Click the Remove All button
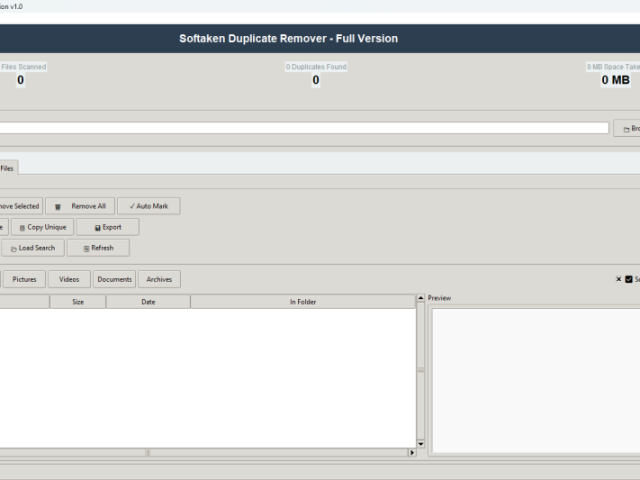Viewport: 640px width, 480px height. (80, 206)
